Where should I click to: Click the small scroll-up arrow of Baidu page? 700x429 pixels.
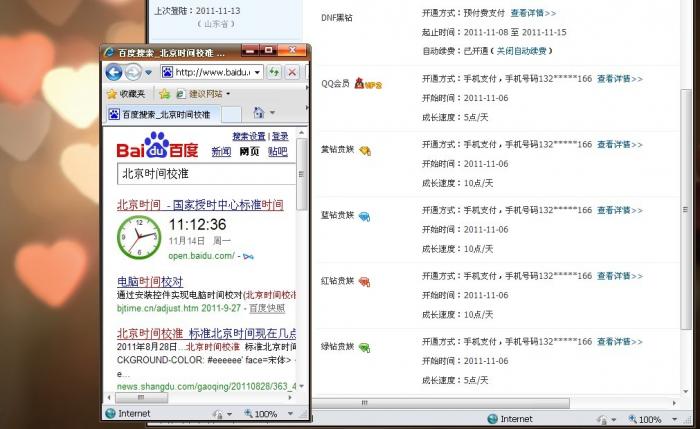tap(302, 133)
